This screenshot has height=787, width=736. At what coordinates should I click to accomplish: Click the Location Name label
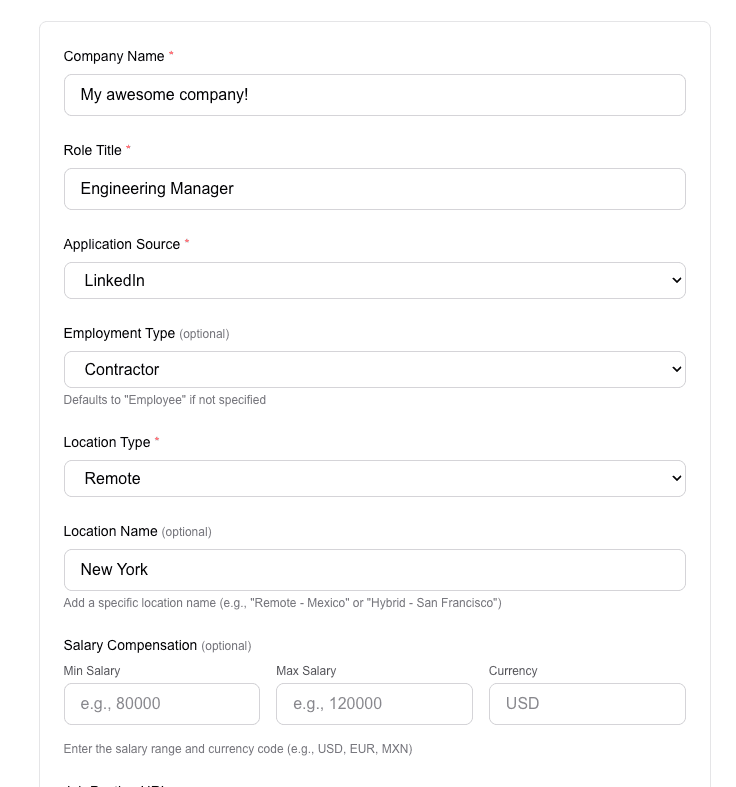(110, 532)
